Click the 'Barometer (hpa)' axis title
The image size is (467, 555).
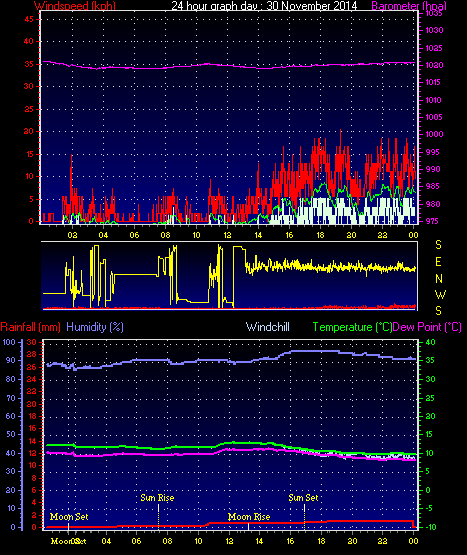point(409,6)
